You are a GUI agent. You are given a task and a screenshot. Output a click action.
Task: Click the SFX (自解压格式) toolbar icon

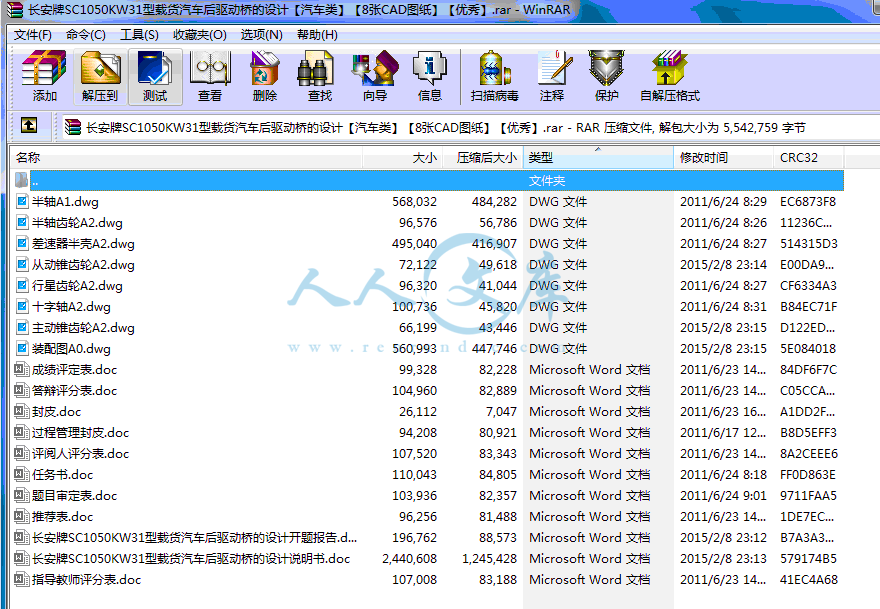670,76
